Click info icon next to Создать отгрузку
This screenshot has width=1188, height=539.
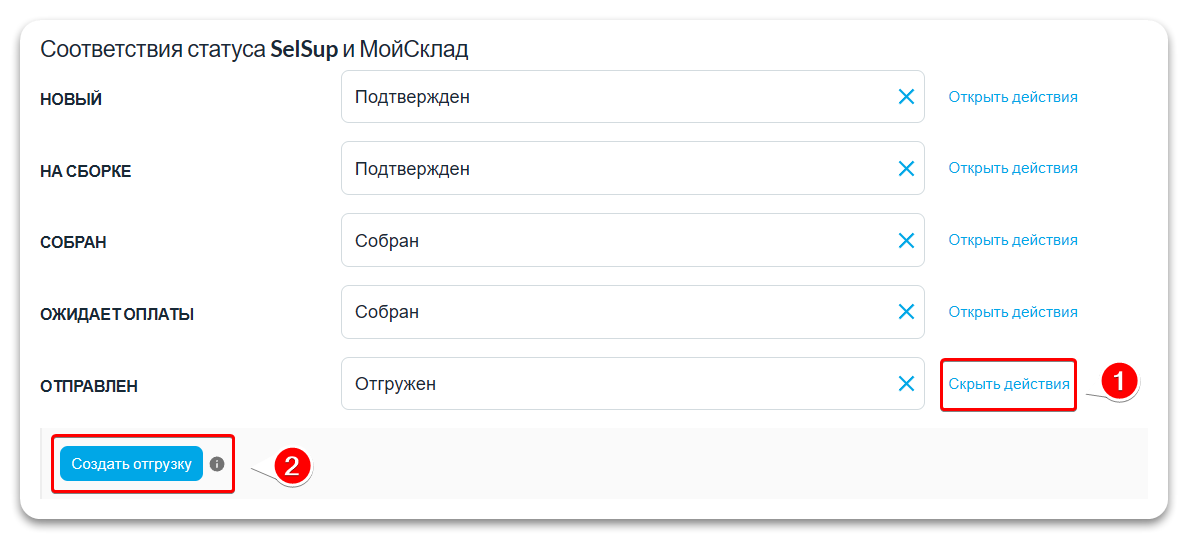(217, 464)
